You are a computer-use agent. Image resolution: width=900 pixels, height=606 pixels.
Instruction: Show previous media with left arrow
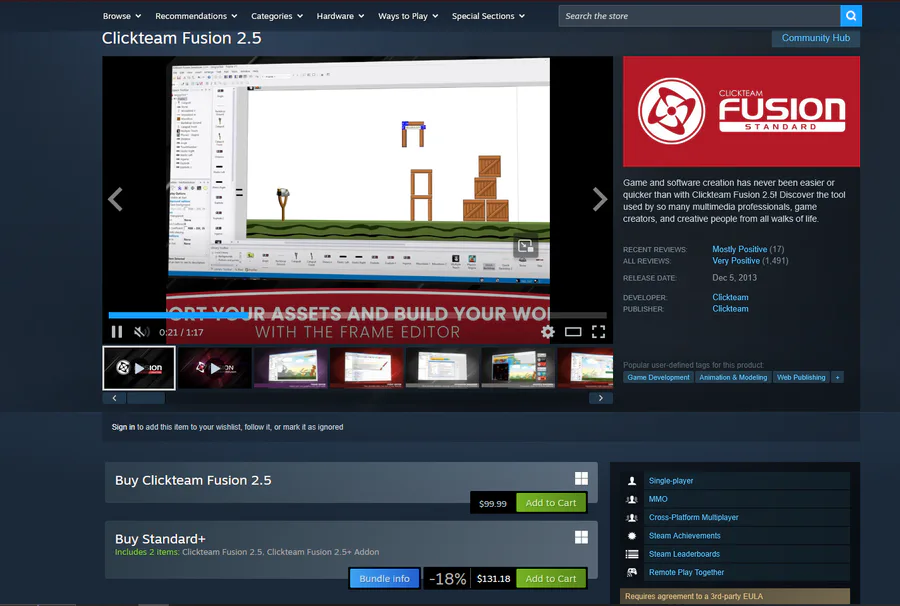115,200
